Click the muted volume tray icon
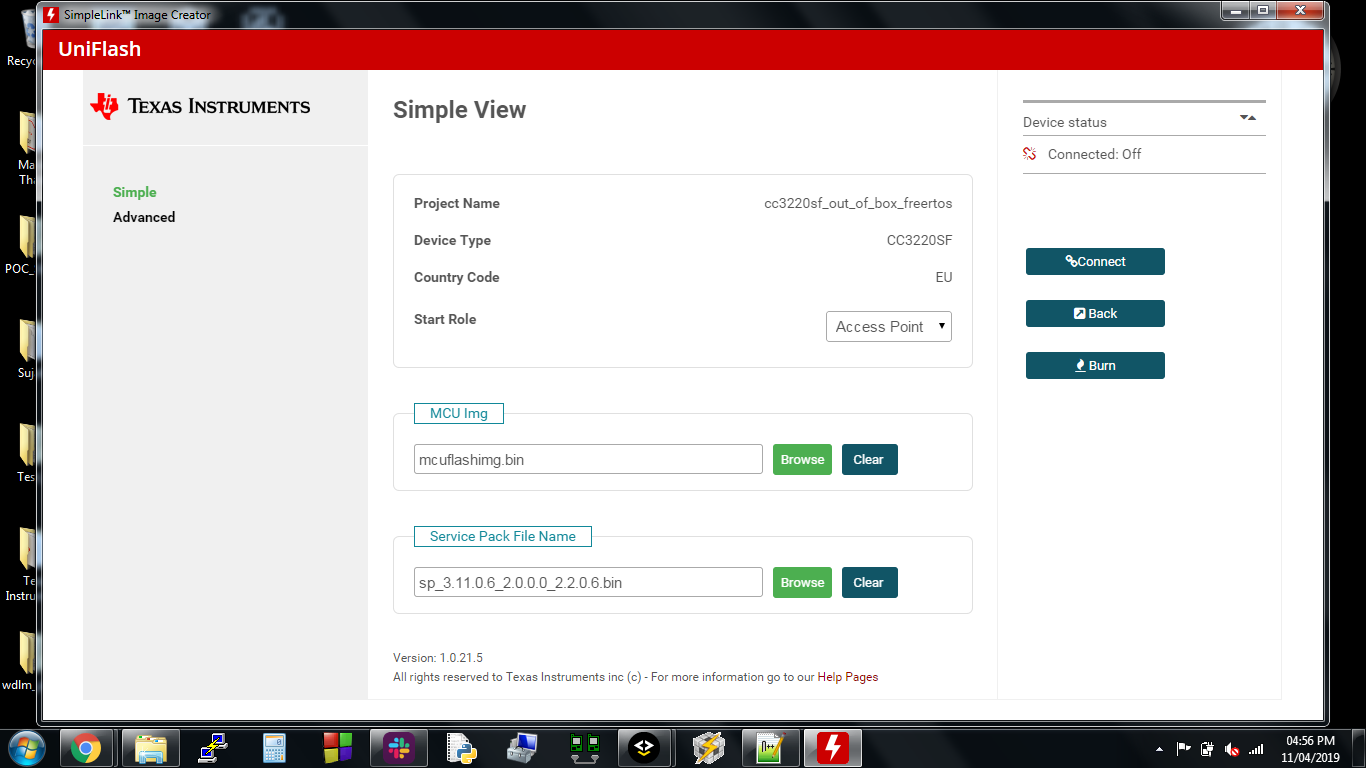1366x768 pixels. [1232, 749]
